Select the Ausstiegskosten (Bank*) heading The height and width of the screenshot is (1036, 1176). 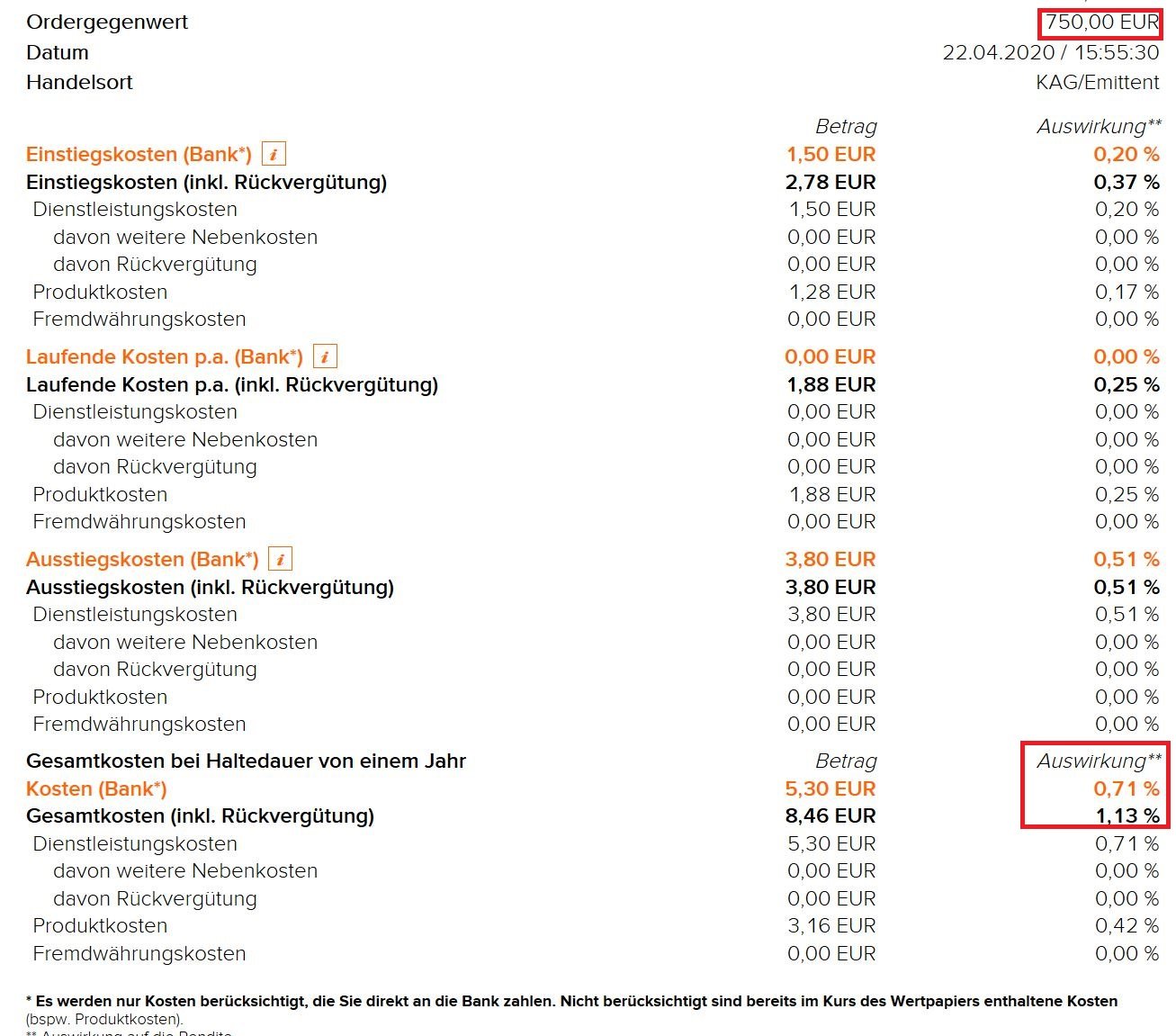[142, 559]
